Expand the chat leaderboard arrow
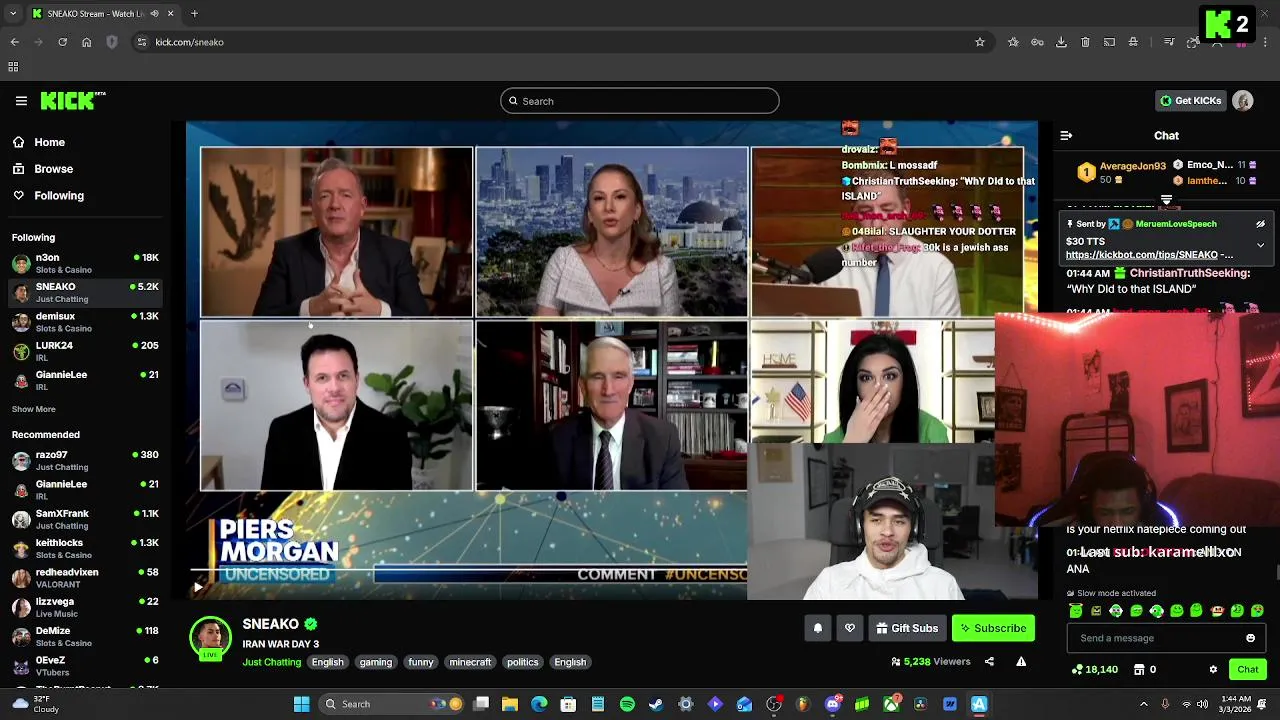This screenshot has width=1280, height=720. tap(1166, 200)
